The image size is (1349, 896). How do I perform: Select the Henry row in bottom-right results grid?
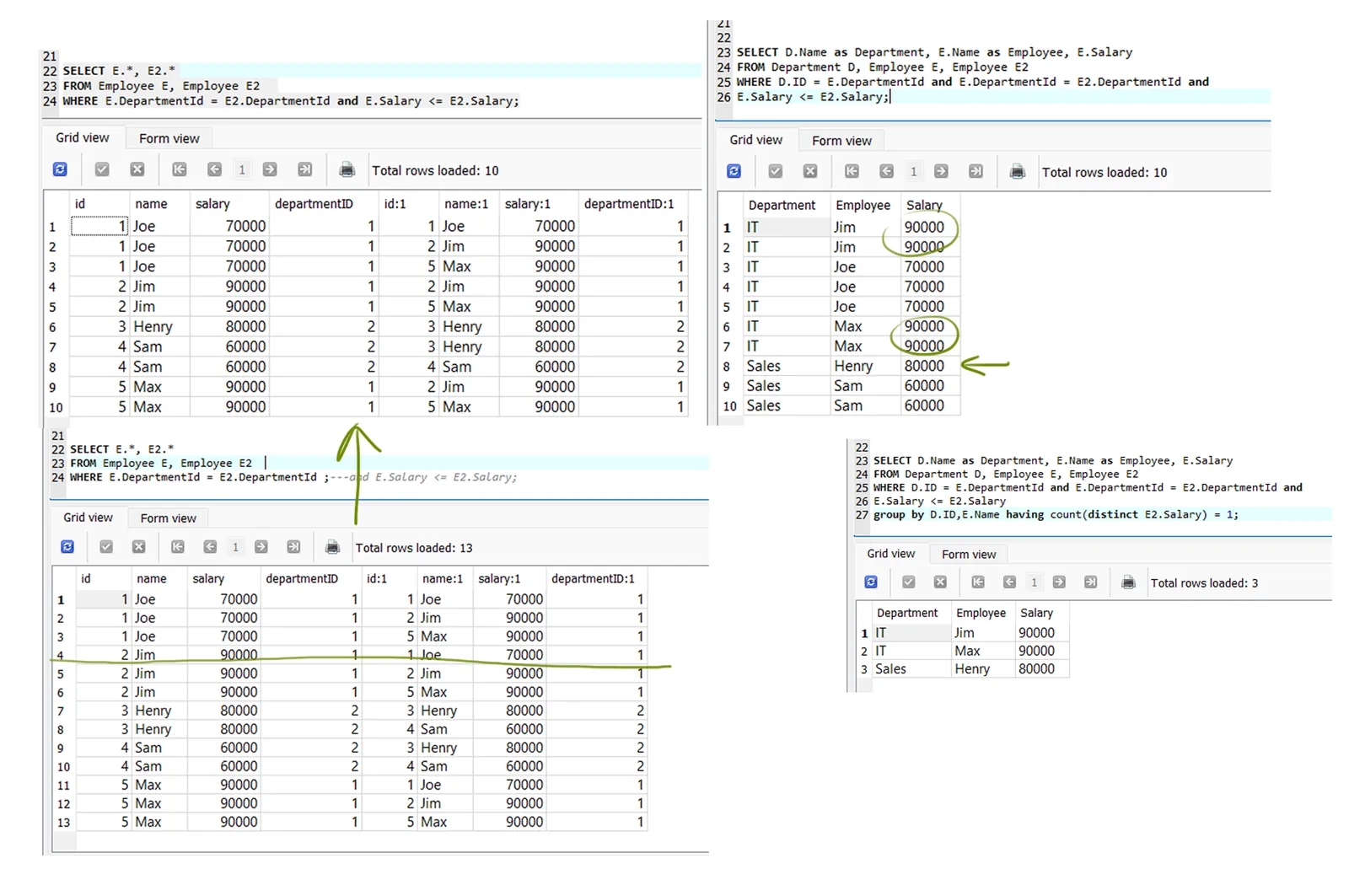pyautogui.click(x=964, y=668)
